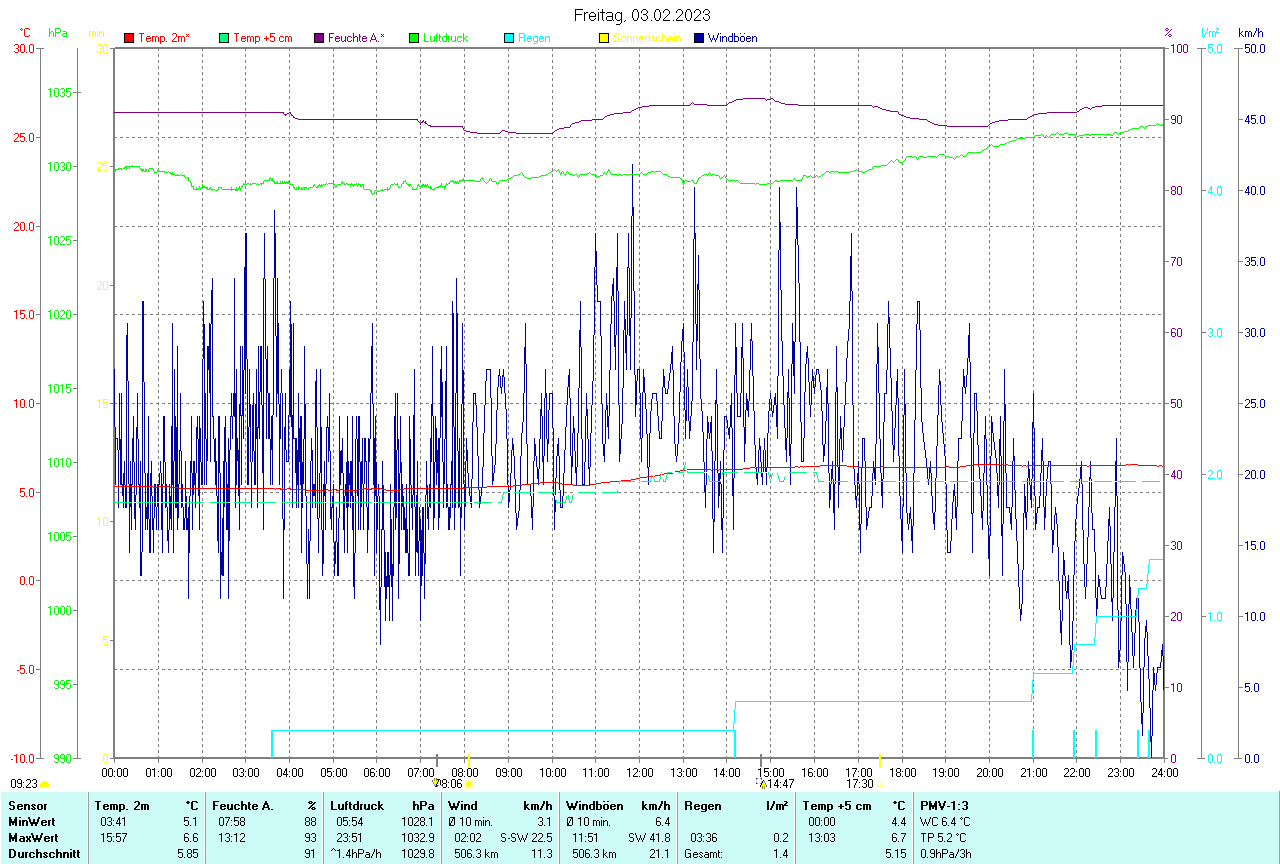Viewport: 1280px width, 864px height.
Task: Click the 'PMV-1:3' header
Action: 944,805
